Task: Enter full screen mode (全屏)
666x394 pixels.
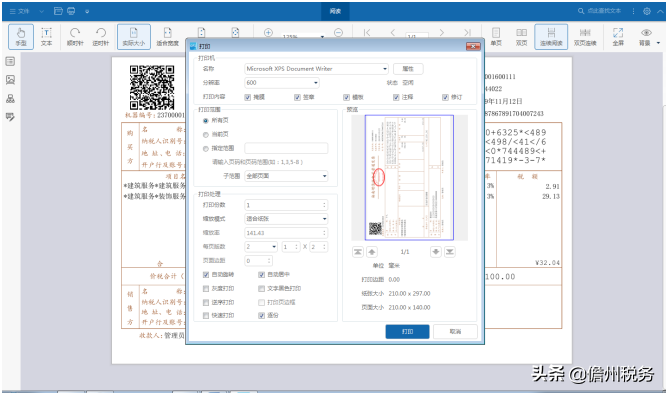Action: (618, 37)
